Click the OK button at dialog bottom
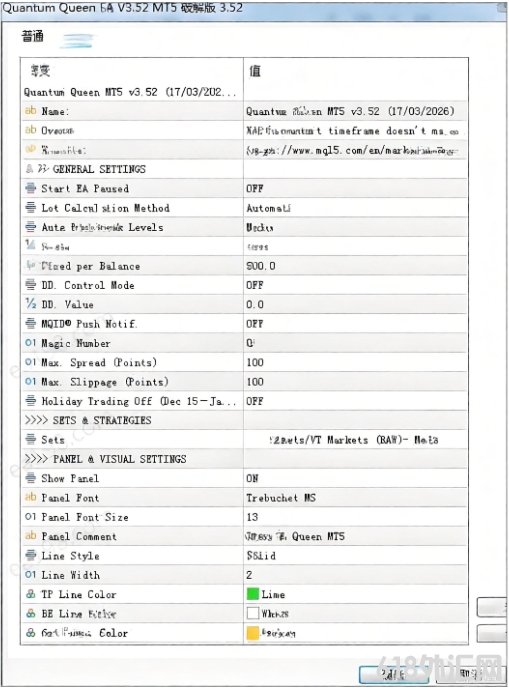 (x=392, y=674)
